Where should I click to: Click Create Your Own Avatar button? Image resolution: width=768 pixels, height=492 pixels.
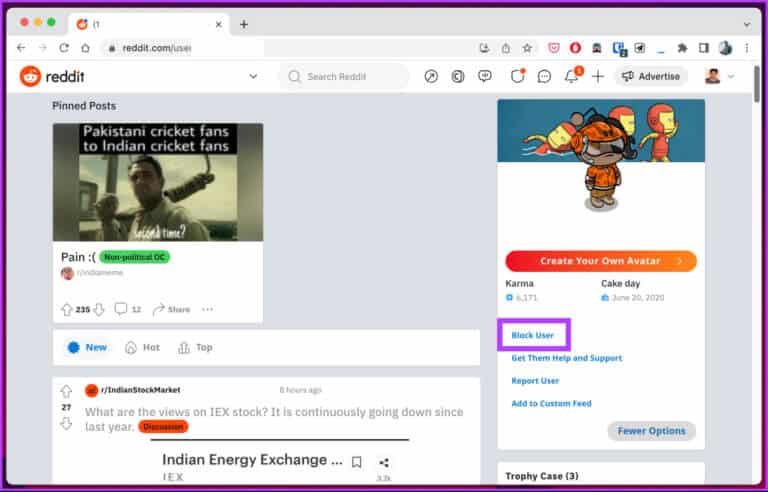601,261
